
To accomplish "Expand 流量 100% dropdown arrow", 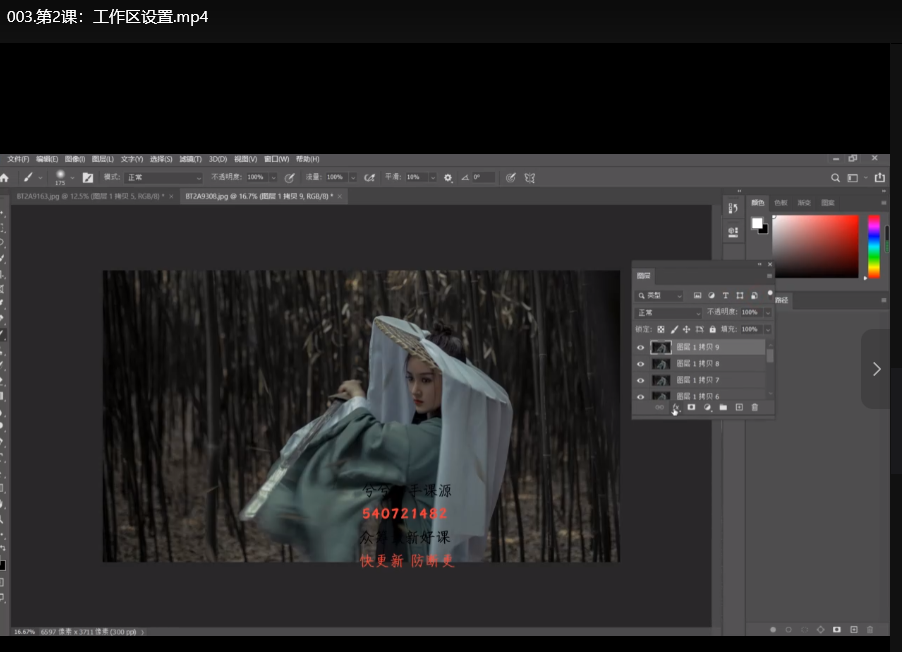I will pos(353,178).
